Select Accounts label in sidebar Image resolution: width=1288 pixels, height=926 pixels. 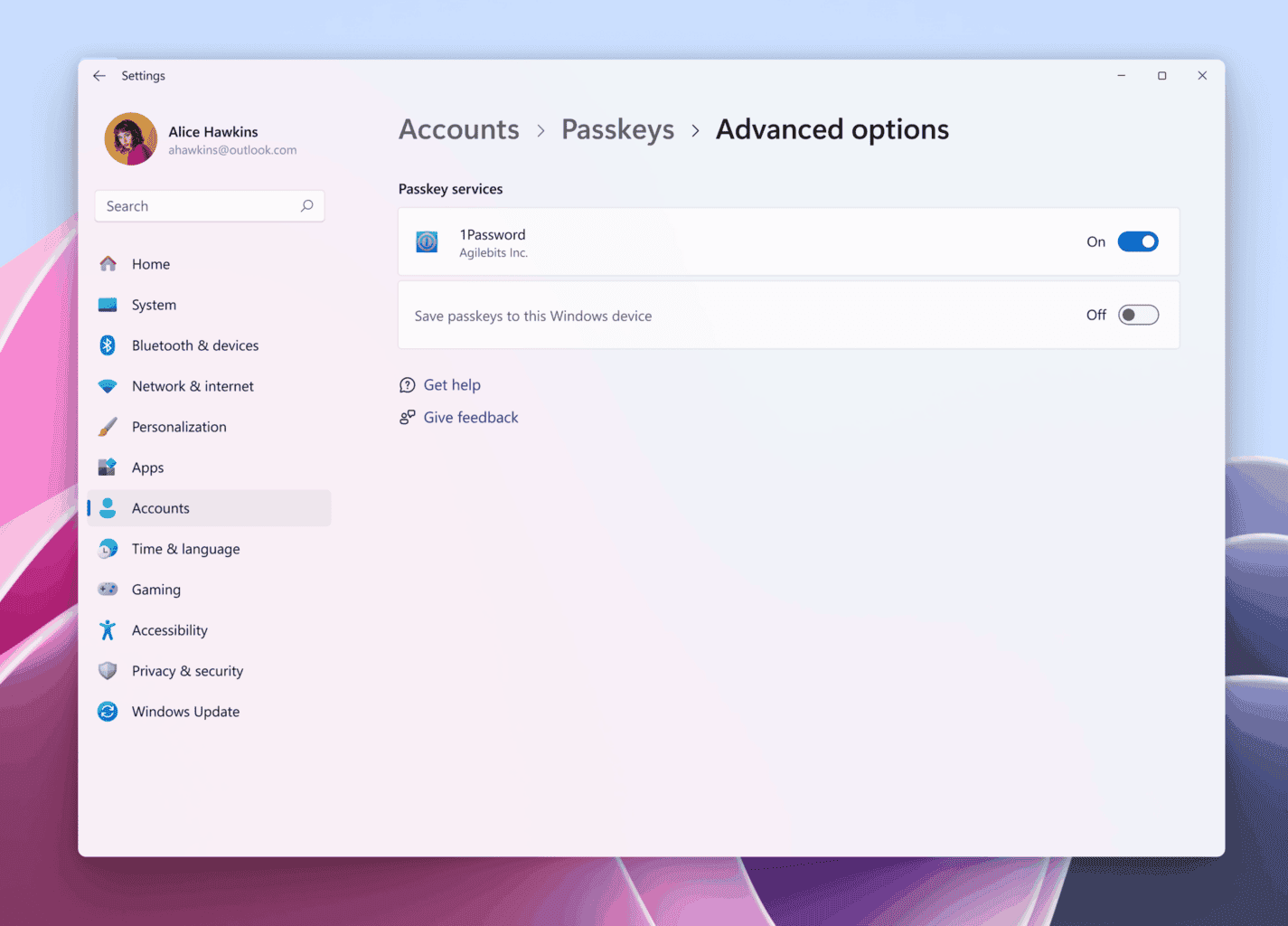coord(161,508)
